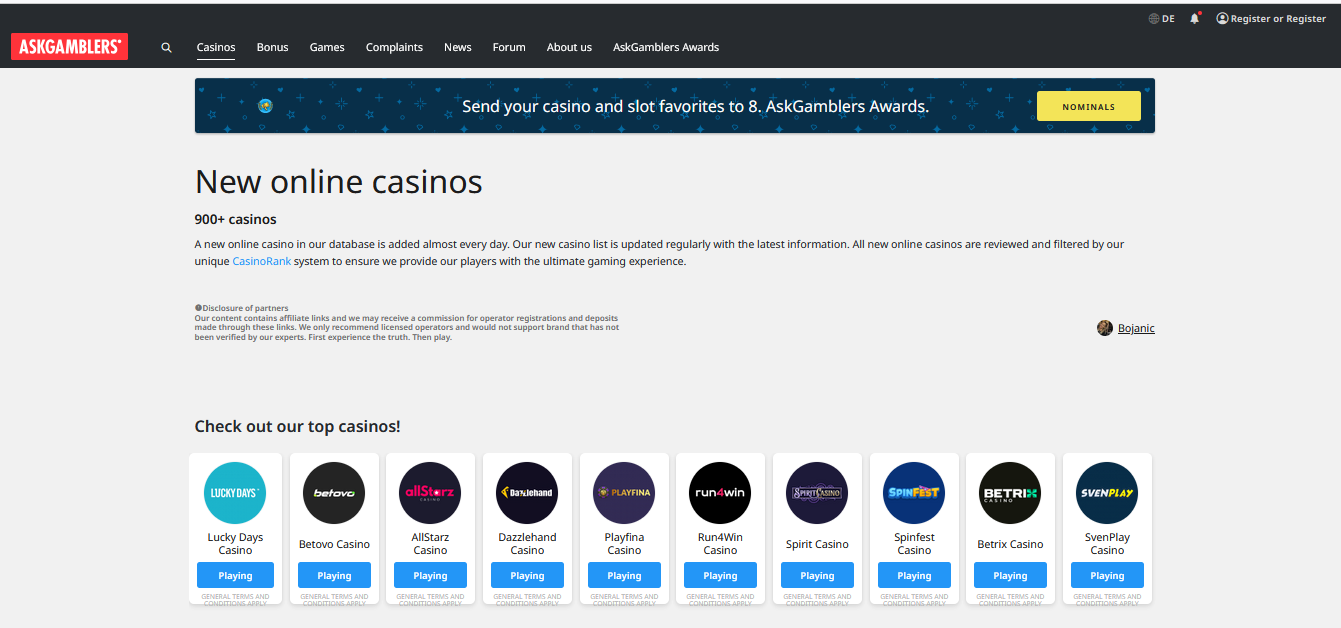Select the SvenPlay casino logo
1341x628 pixels.
[x=1107, y=493]
